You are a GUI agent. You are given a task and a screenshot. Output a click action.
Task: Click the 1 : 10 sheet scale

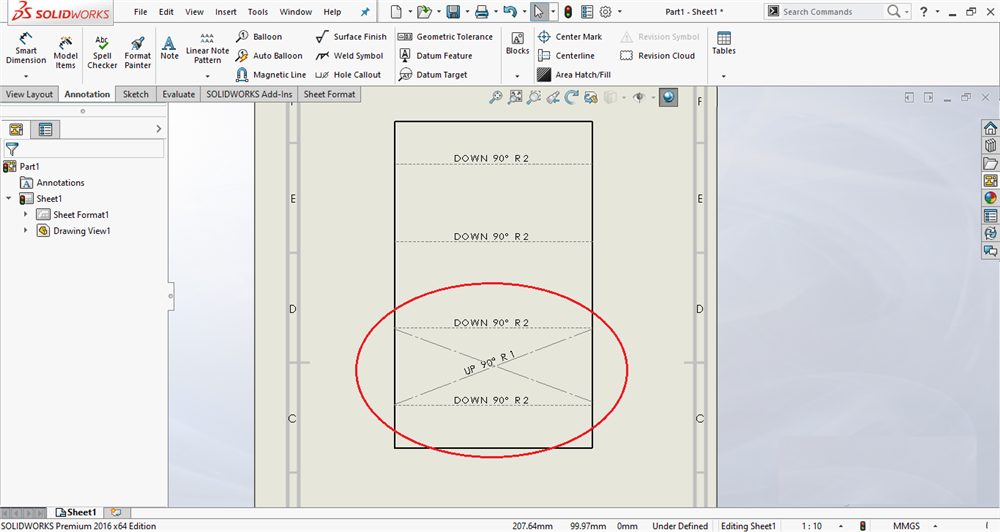coord(812,526)
